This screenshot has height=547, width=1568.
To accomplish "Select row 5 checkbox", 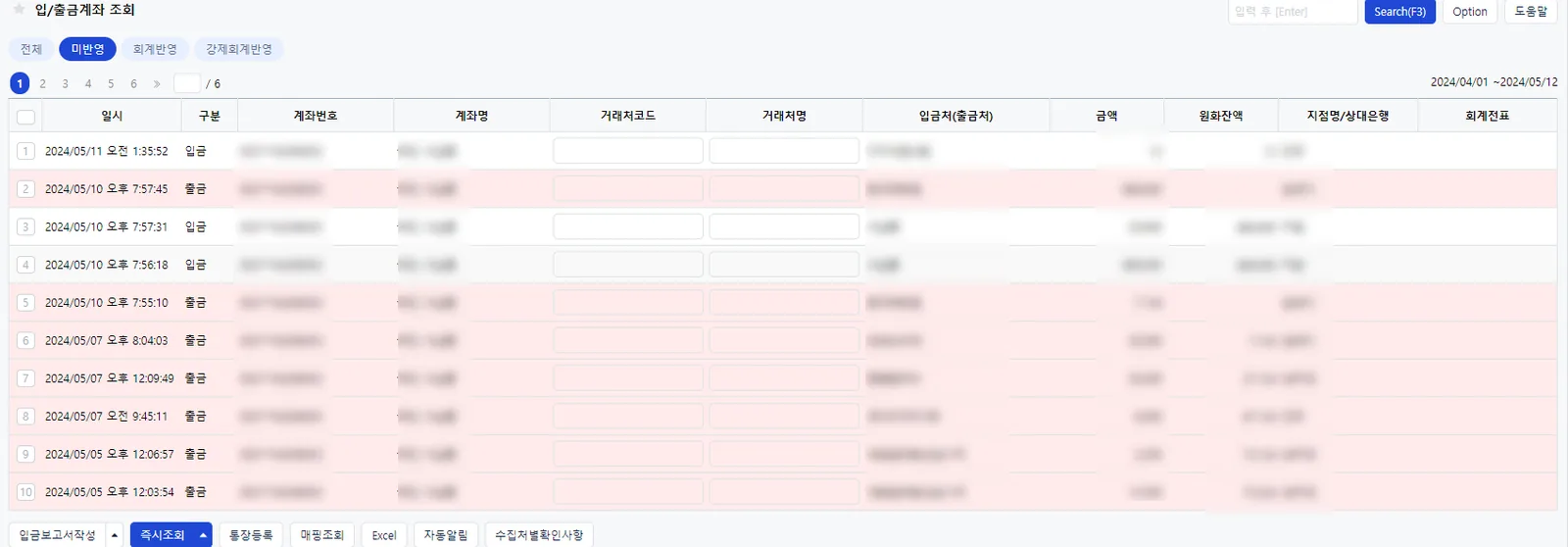I will point(26,303).
